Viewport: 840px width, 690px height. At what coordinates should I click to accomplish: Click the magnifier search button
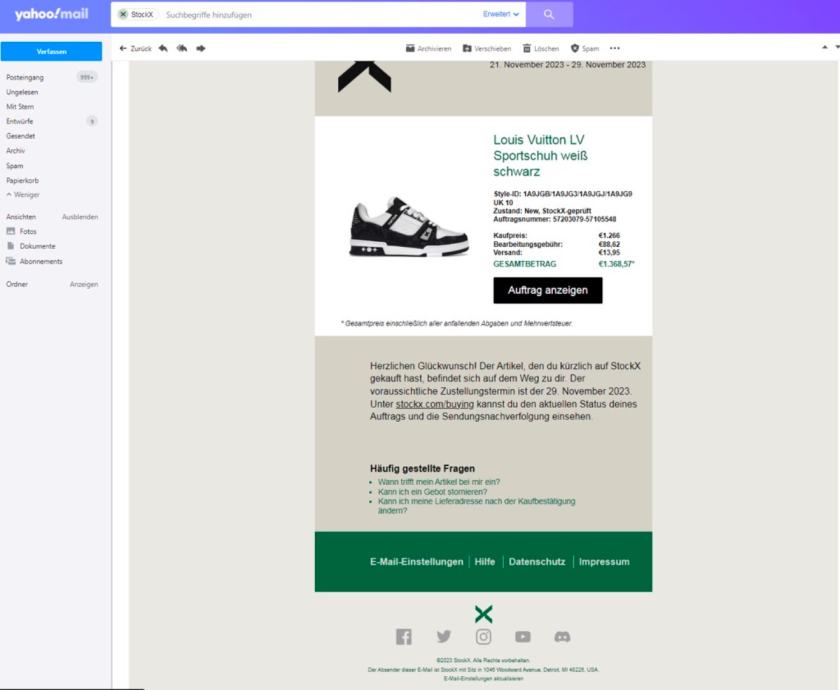(549, 14)
